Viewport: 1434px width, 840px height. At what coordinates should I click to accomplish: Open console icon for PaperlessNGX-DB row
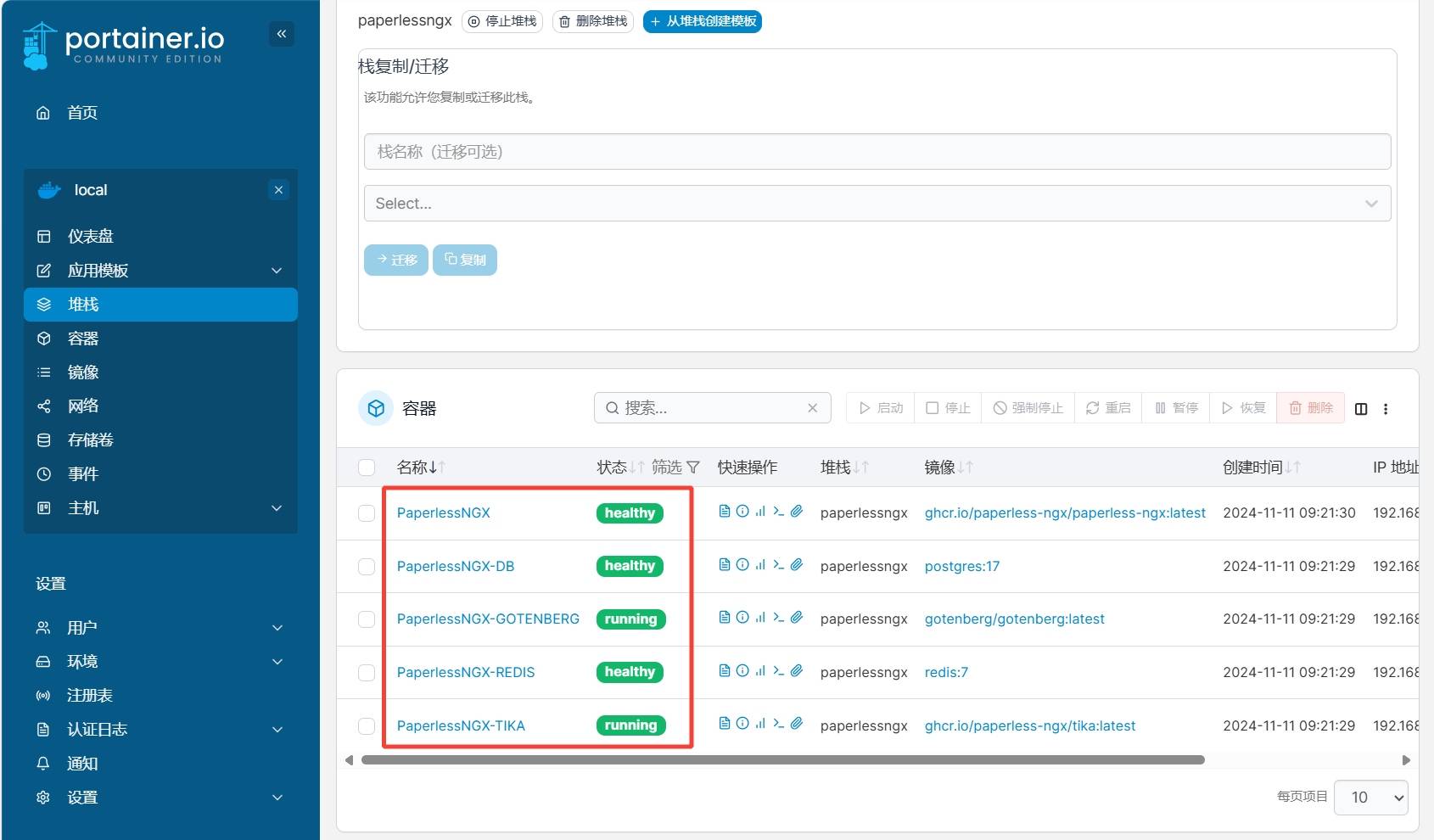(x=778, y=565)
